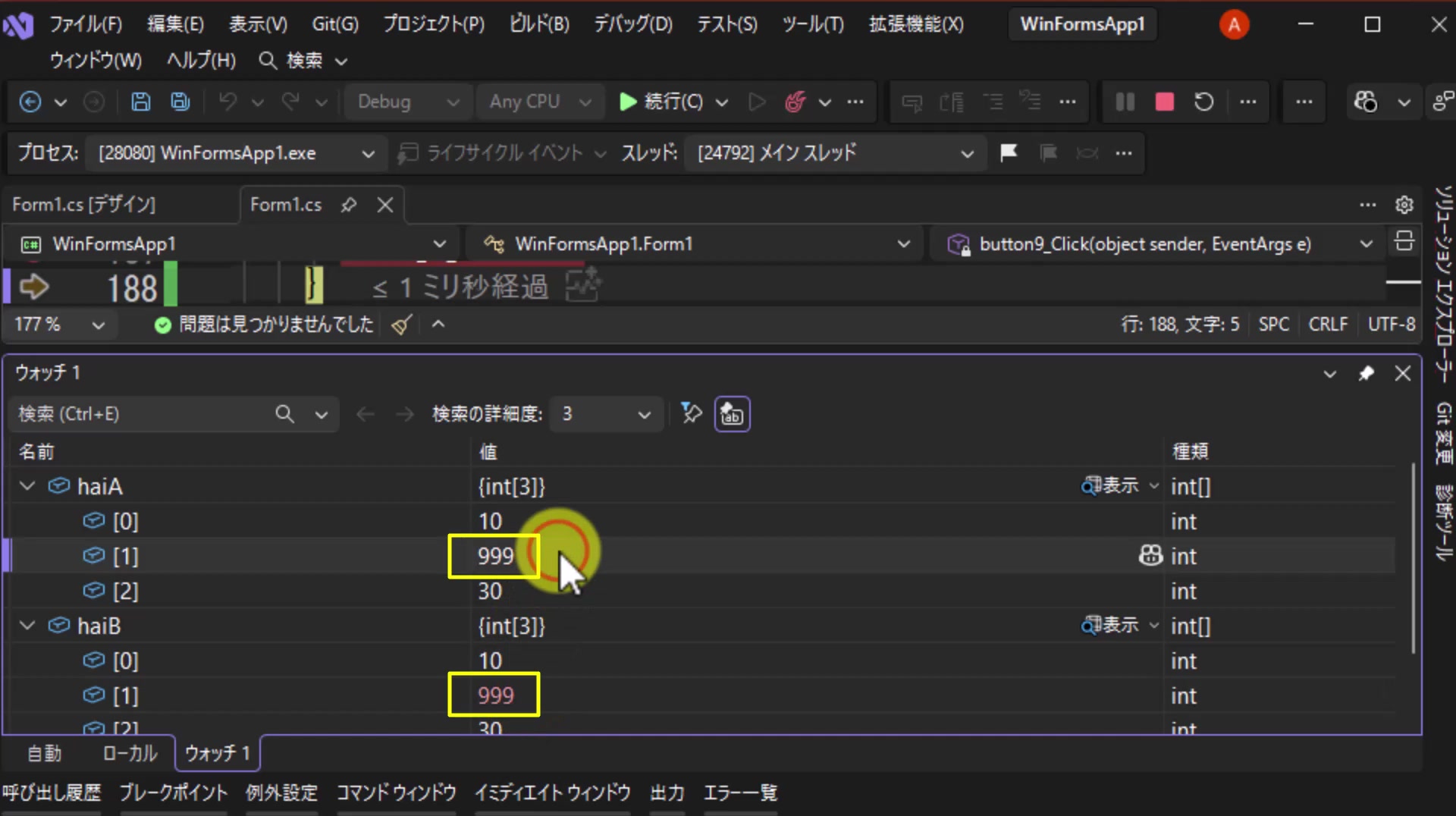Viewport: 1456px width, 816px height.
Task: Pause the debugger with the break-all icon
Action: click(1125, 102)
